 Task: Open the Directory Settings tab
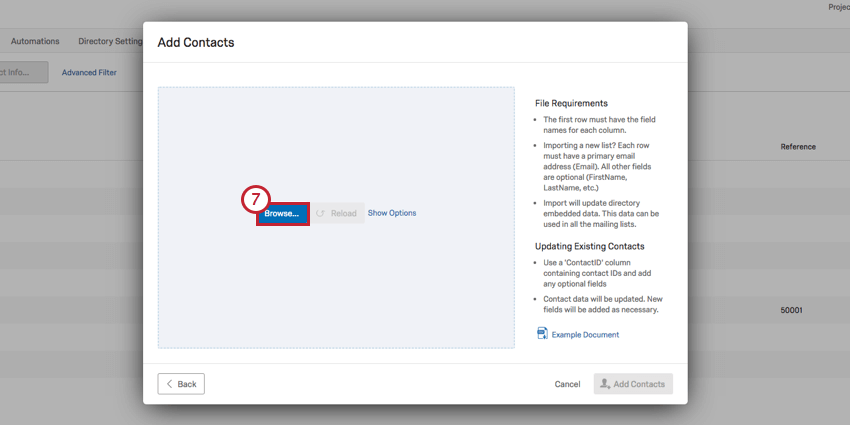[110, 41]
